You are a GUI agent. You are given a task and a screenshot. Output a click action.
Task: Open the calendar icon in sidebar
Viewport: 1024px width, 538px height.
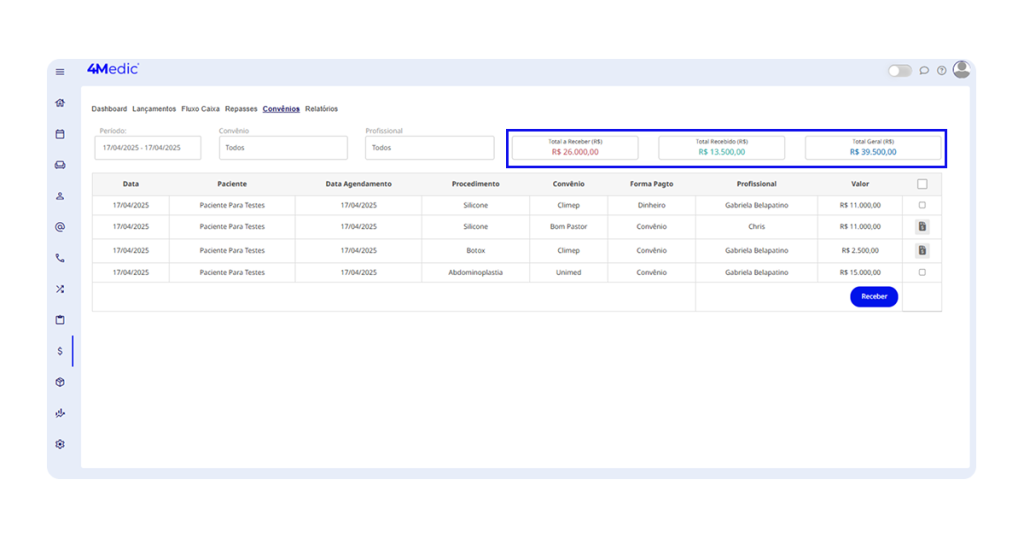[x=60, y=134]
